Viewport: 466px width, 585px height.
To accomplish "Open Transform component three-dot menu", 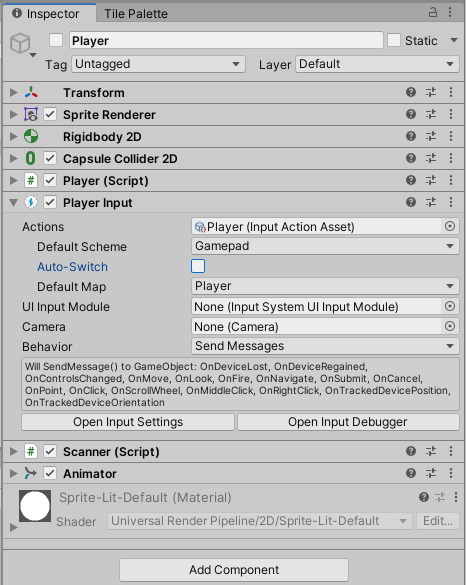I will (x=451, y=92).
